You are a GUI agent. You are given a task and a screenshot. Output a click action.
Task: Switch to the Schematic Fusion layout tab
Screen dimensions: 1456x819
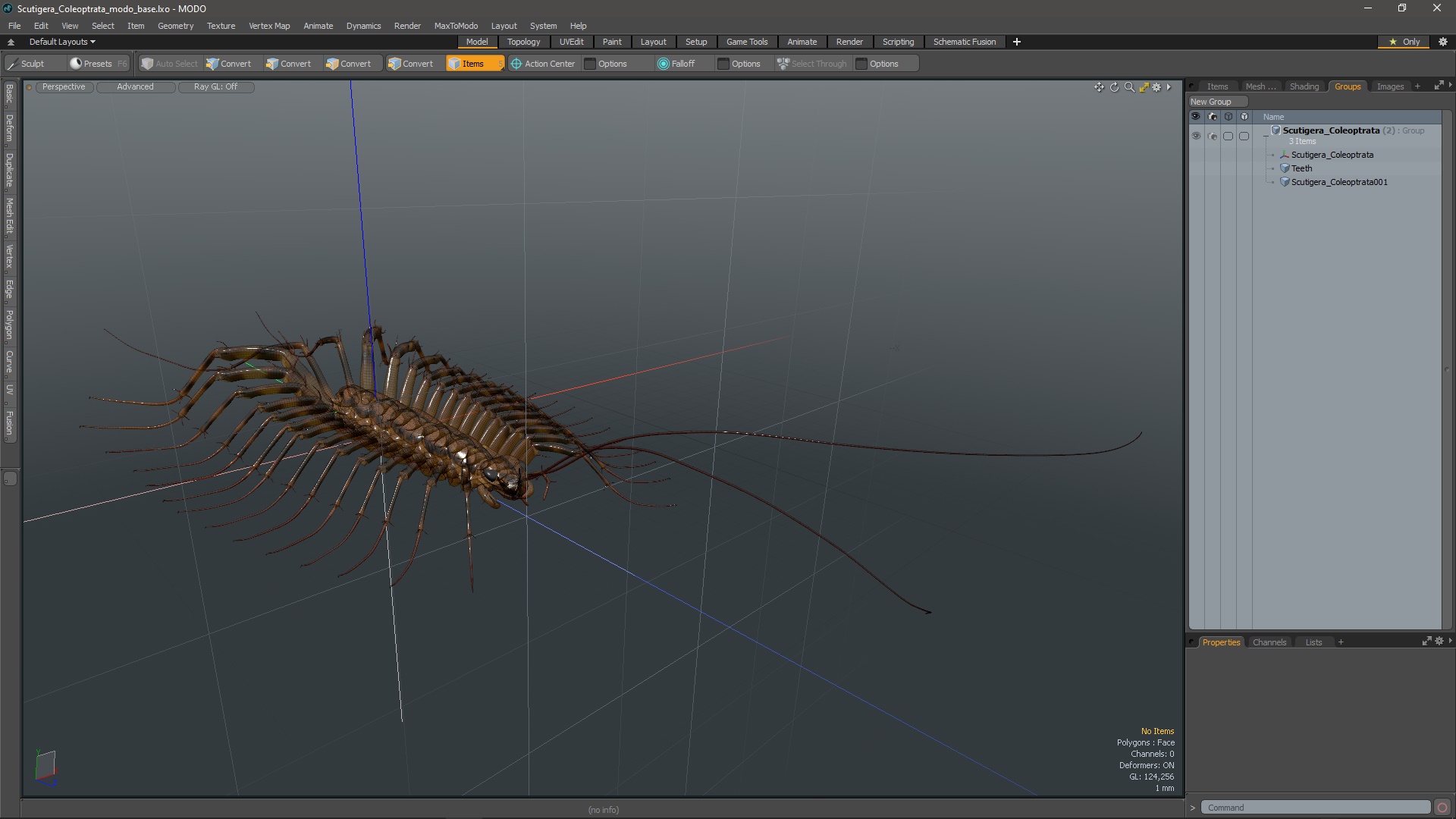coord(965,42)
